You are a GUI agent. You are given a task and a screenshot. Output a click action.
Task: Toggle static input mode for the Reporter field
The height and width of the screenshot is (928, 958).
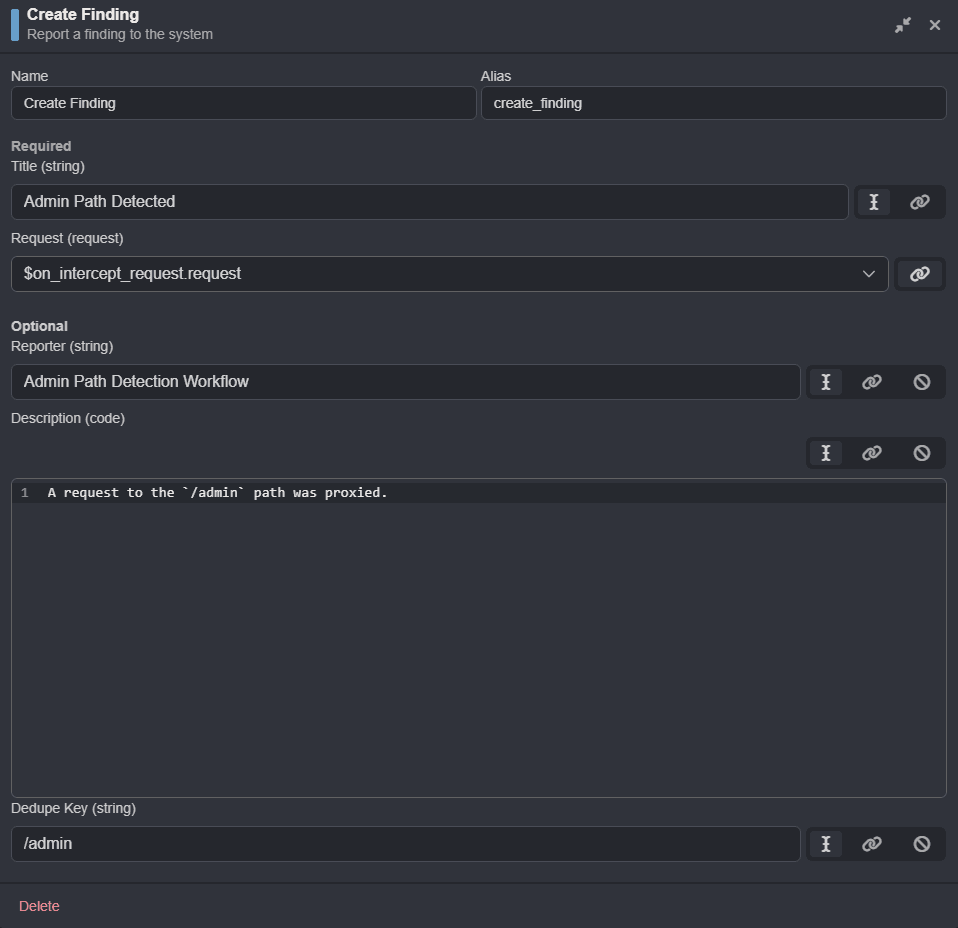[x=825, y=381]
